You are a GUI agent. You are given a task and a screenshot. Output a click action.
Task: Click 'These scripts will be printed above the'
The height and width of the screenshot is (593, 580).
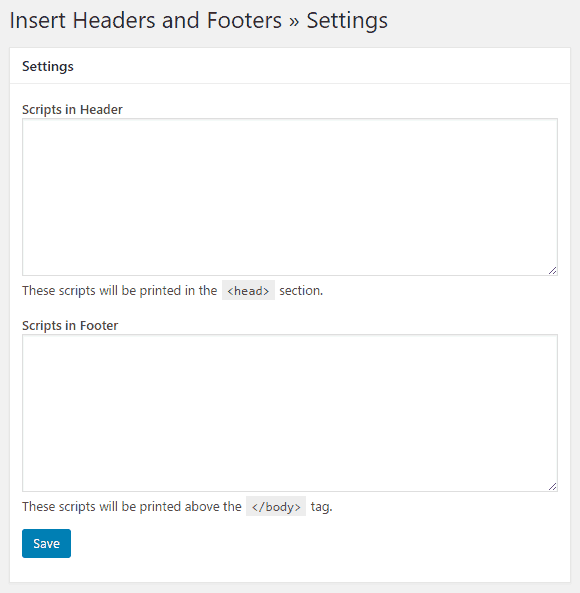pyautogui.click(x=132, y=506)
